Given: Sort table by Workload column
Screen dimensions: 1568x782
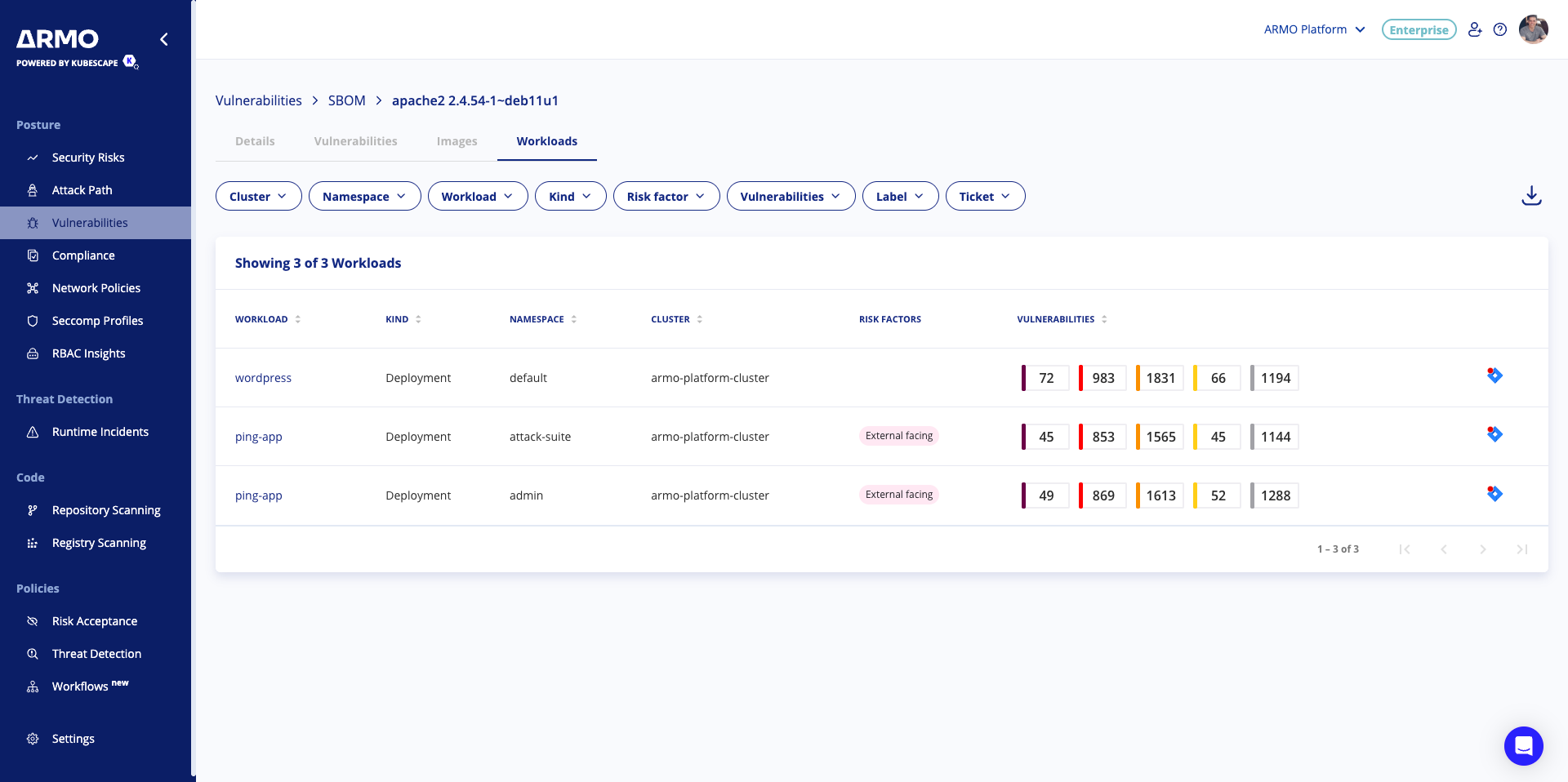Looking at the screenshot, I should point(268,319).
